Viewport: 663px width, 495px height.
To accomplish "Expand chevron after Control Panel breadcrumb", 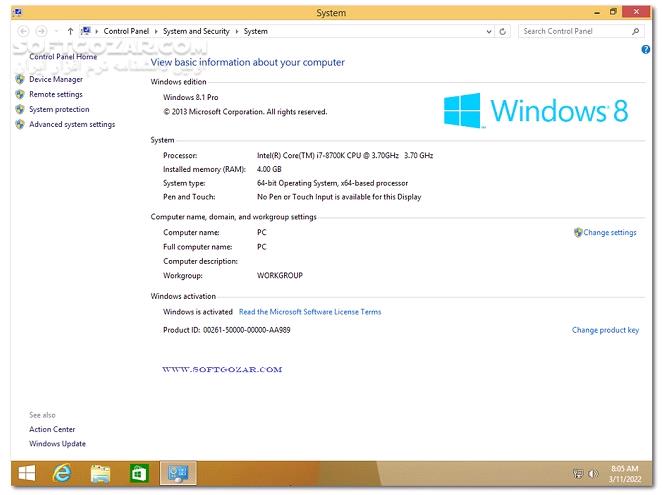I will (x=156, y=31).
